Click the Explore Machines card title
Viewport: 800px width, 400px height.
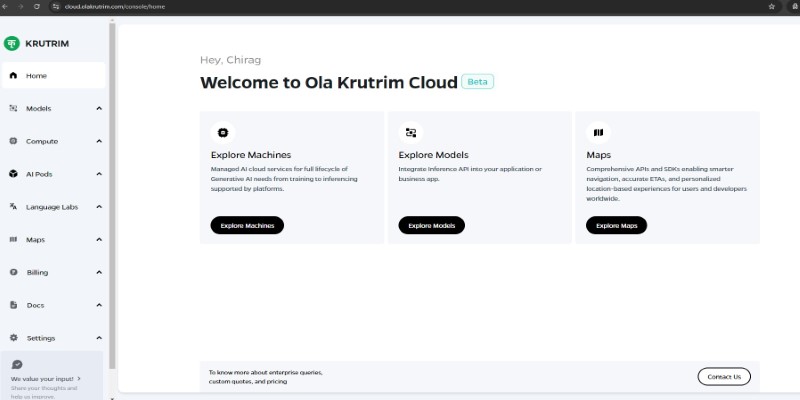pyautogui.click(x=251, y=155)
